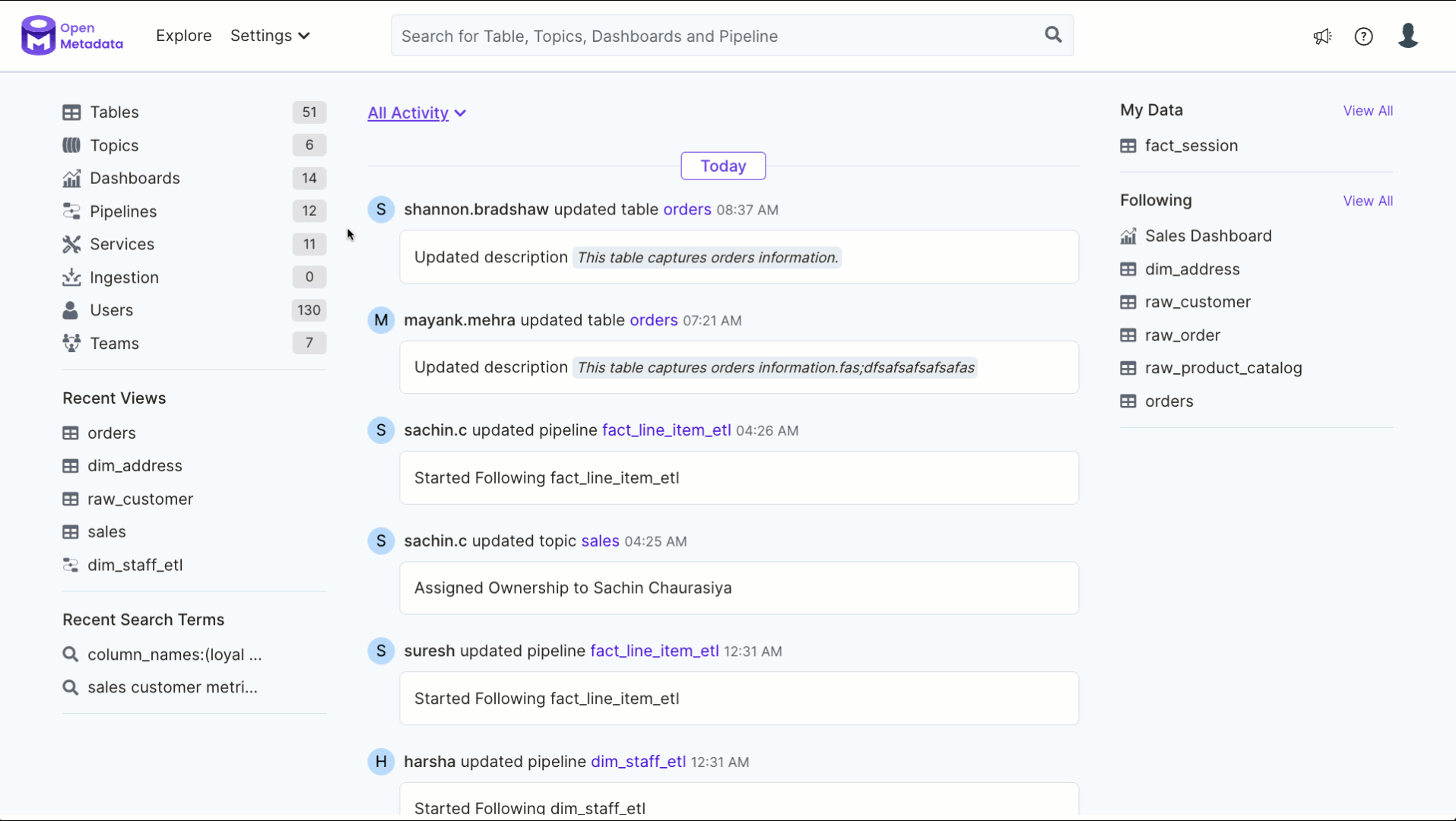Screen dimensions: 1456x821
Task: Open the Explore menu item
Action: [183, 36]
